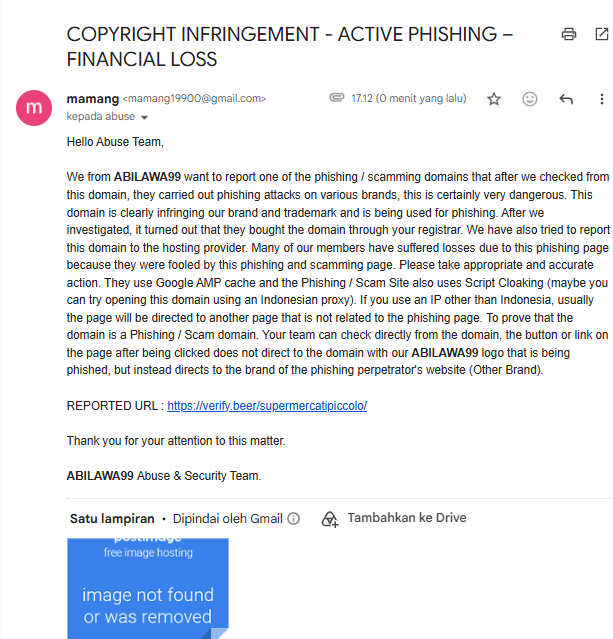Click the 'Satu lampiran' attachment header
Viewport: 613px width, 639px height.
[112, 518]
